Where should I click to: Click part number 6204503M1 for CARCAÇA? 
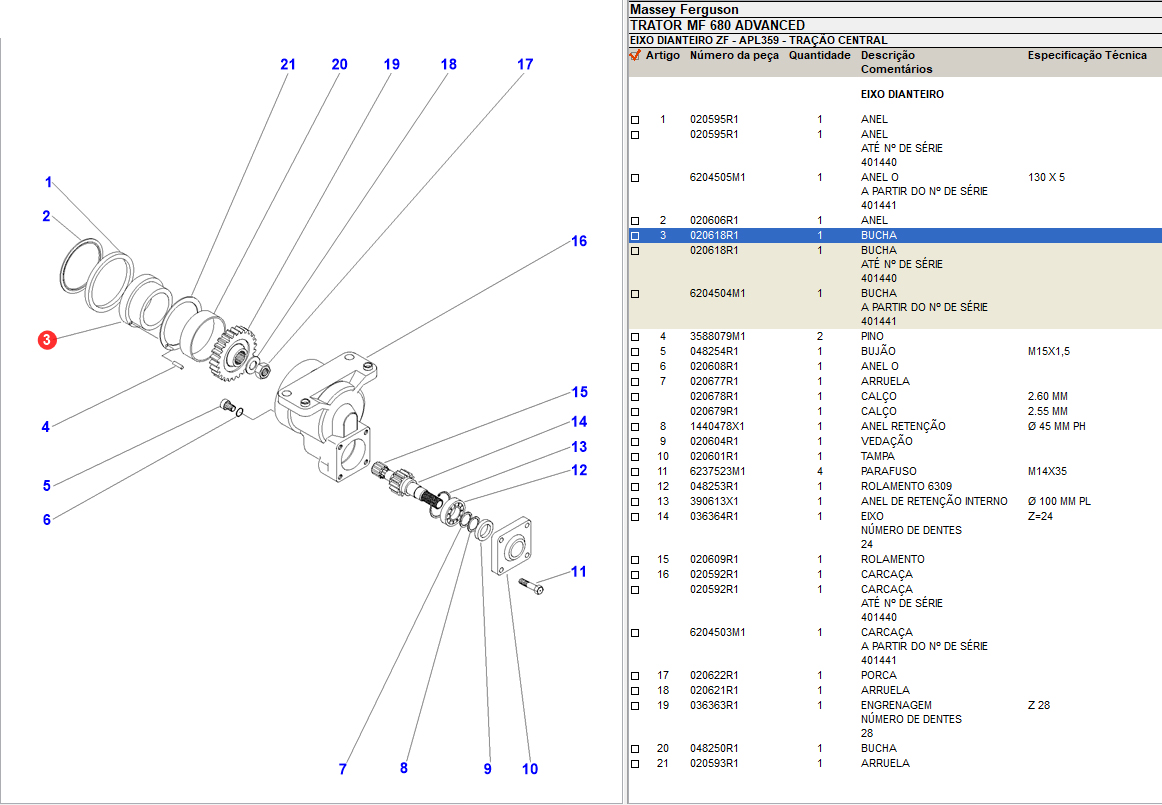(717, 632)
